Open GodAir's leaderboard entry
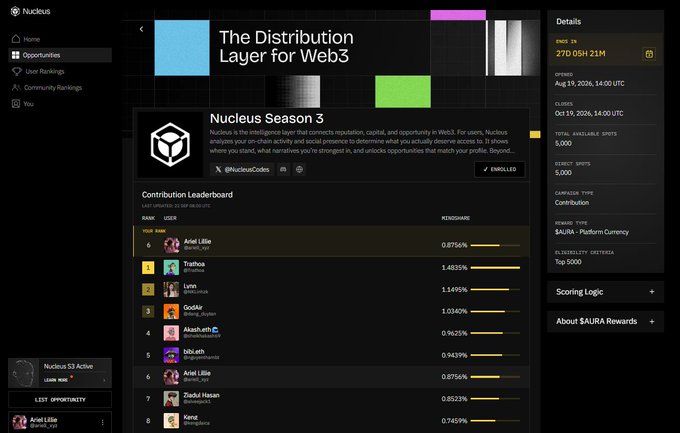The height and width of the screenshot is (433, 680). 331,311
